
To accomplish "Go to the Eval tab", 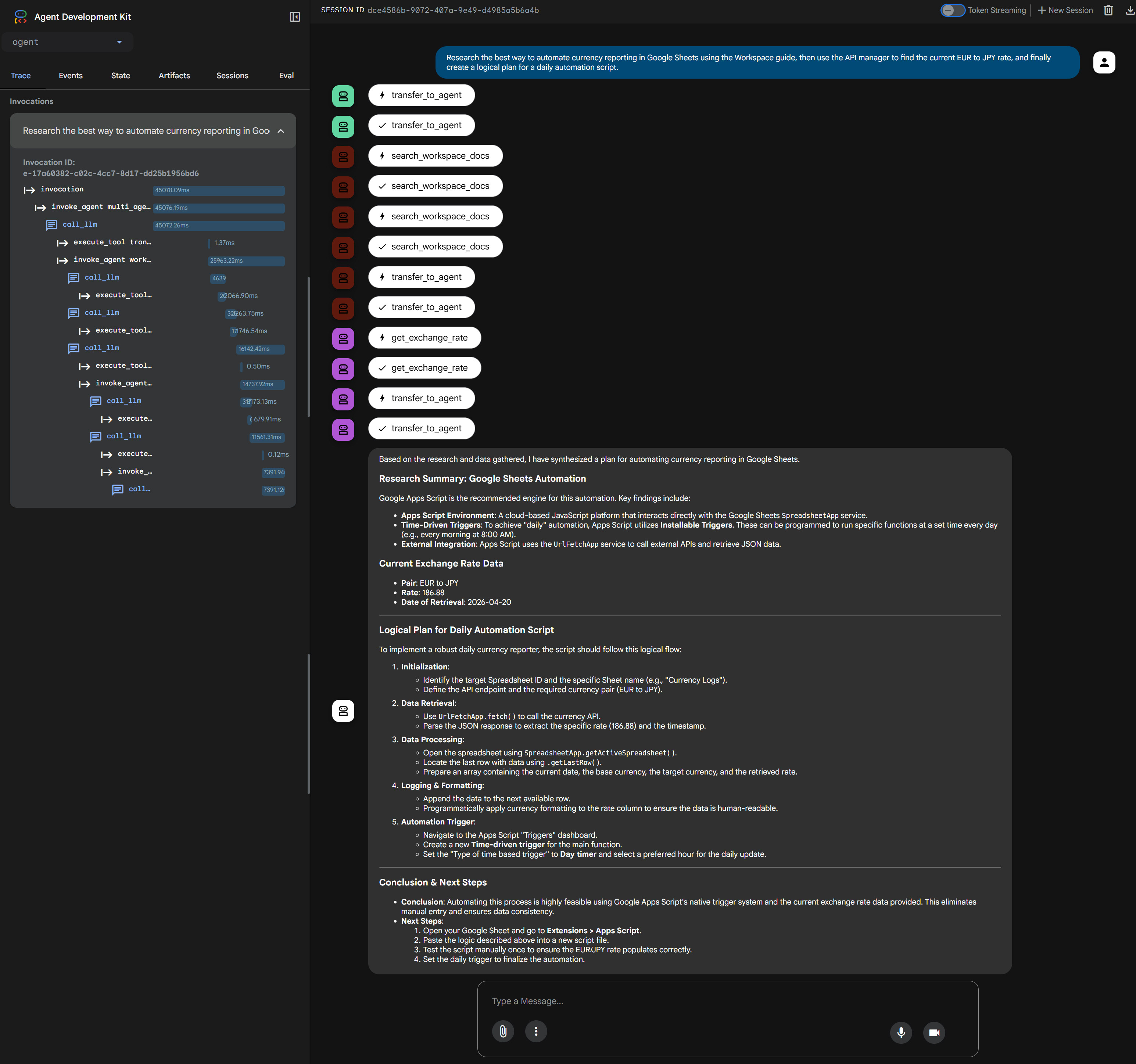I will (x=286, y=75).
